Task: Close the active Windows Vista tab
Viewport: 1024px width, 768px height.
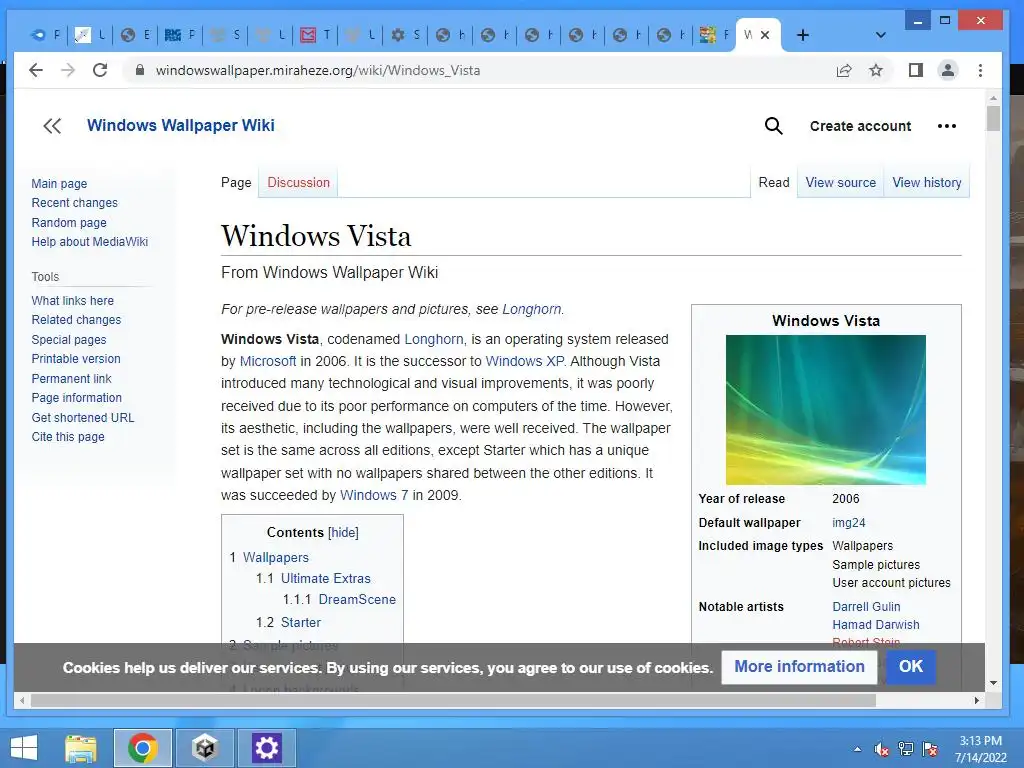Action: [765, 35]
